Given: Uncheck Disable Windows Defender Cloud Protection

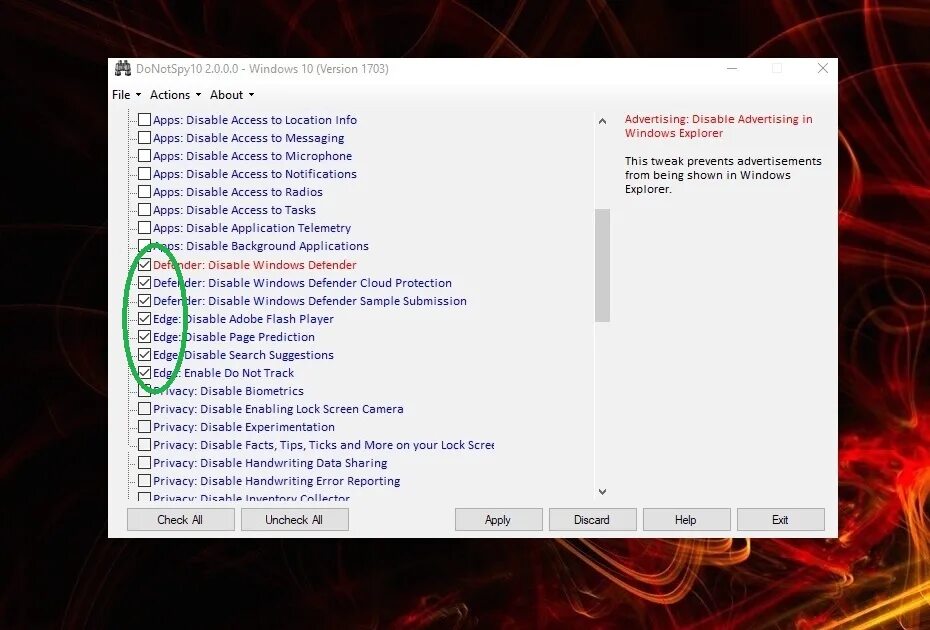Looking at the screenshot, I should tap(145, 282).
